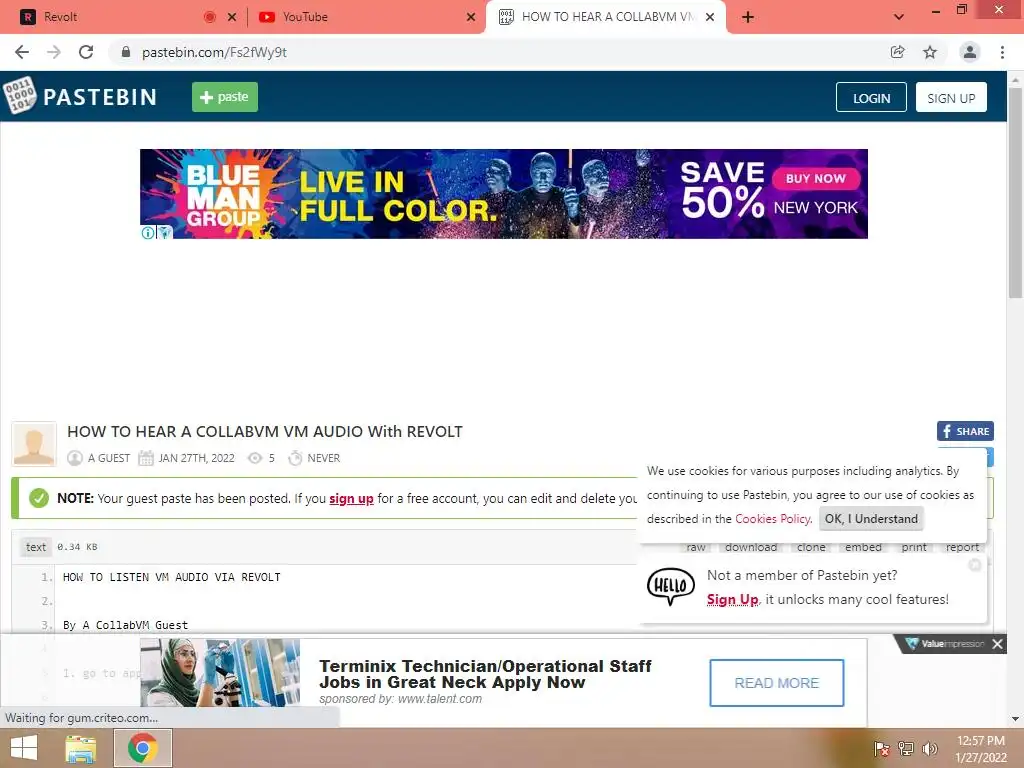Open the Cookies Policy link

pyautogui.click(x=773, y=519)
